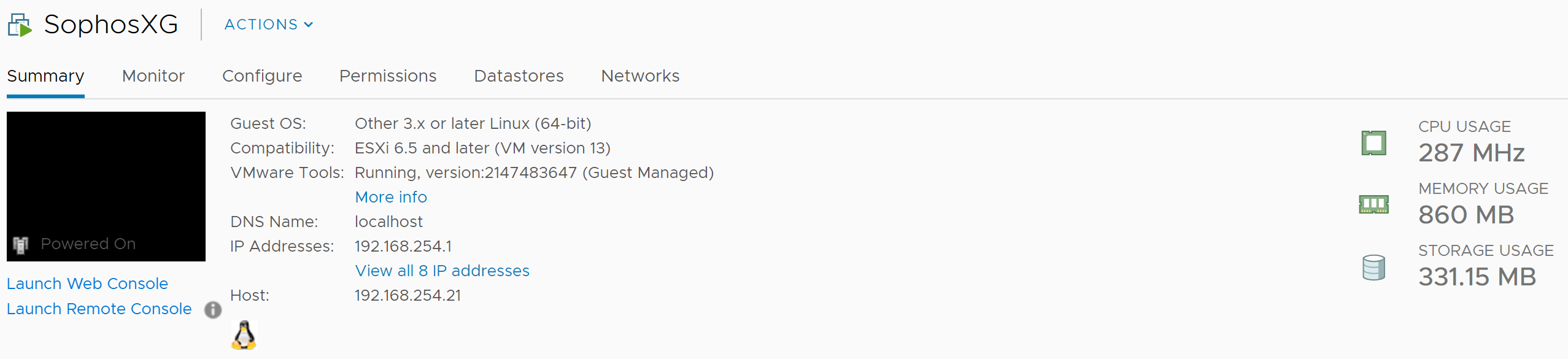Select the Summary tab
This screenshot has width=1568, height=359.
[x=45, y=76]
